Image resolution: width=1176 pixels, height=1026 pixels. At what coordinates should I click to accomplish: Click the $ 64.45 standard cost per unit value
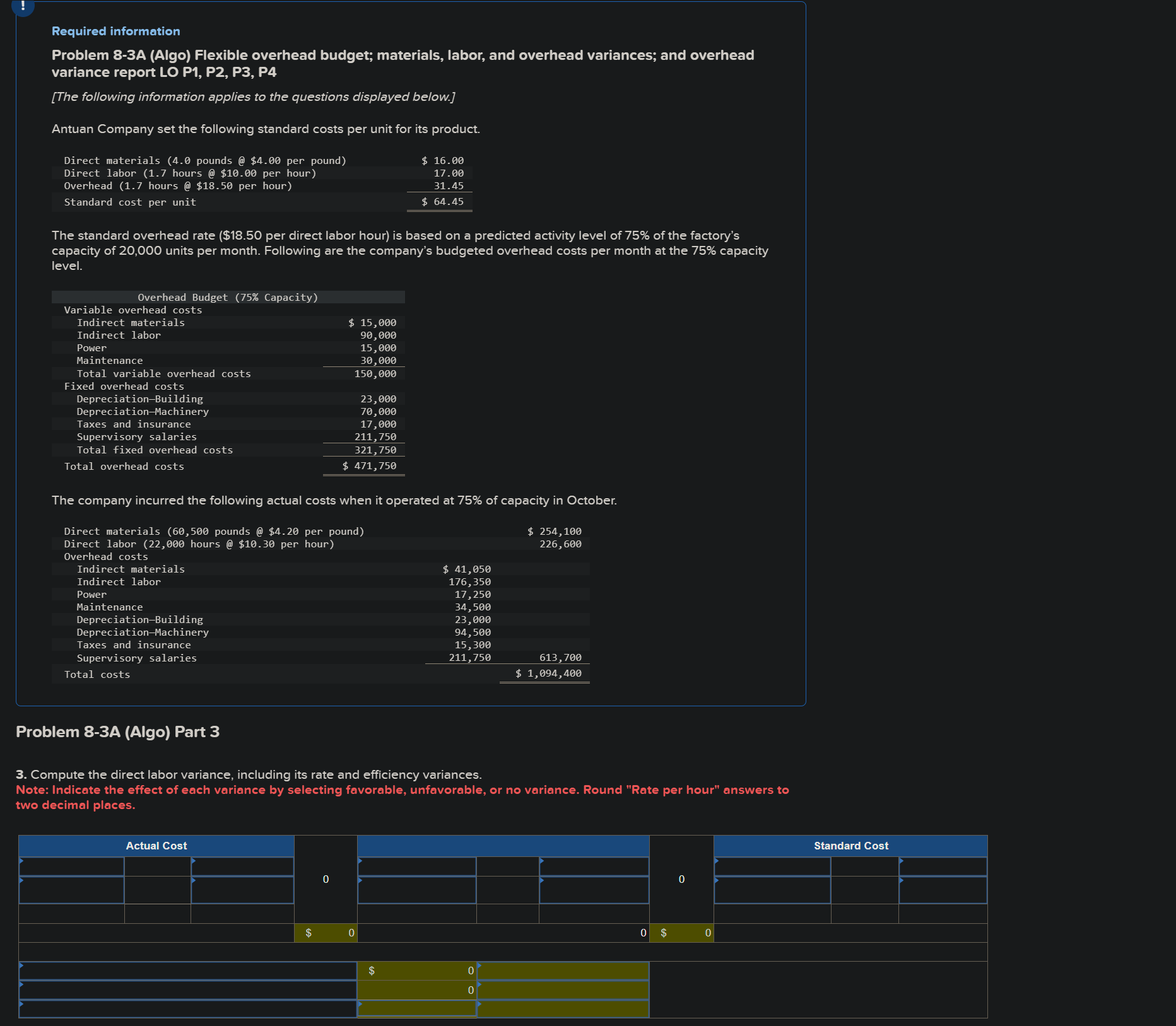[x=442, y=202]
